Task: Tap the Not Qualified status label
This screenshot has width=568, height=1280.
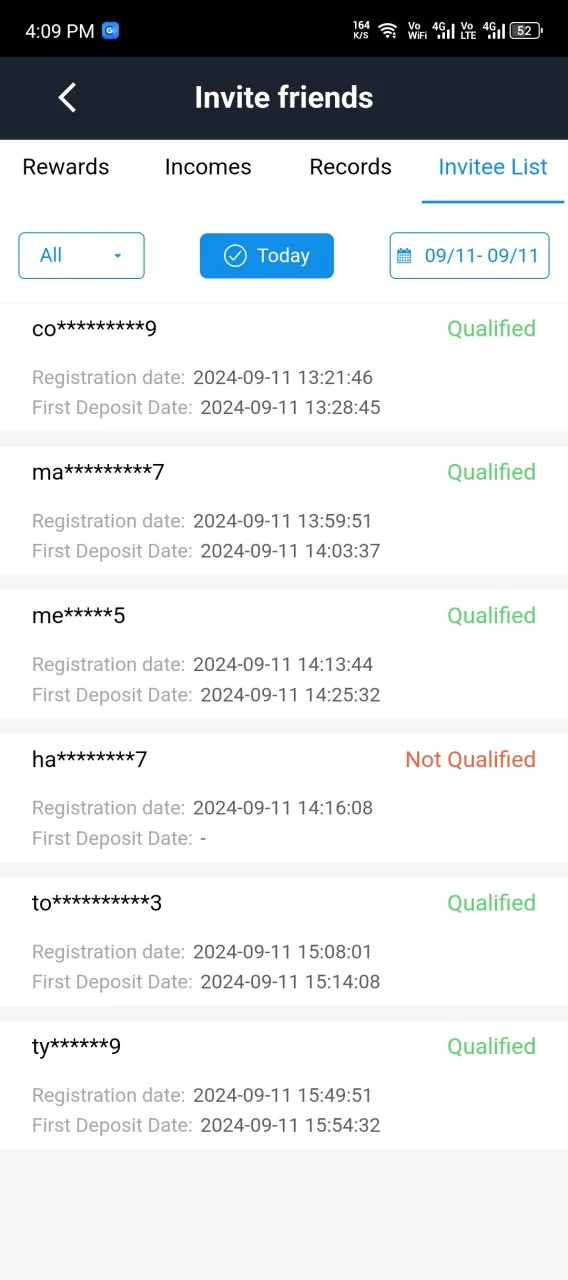Action: 470,760
